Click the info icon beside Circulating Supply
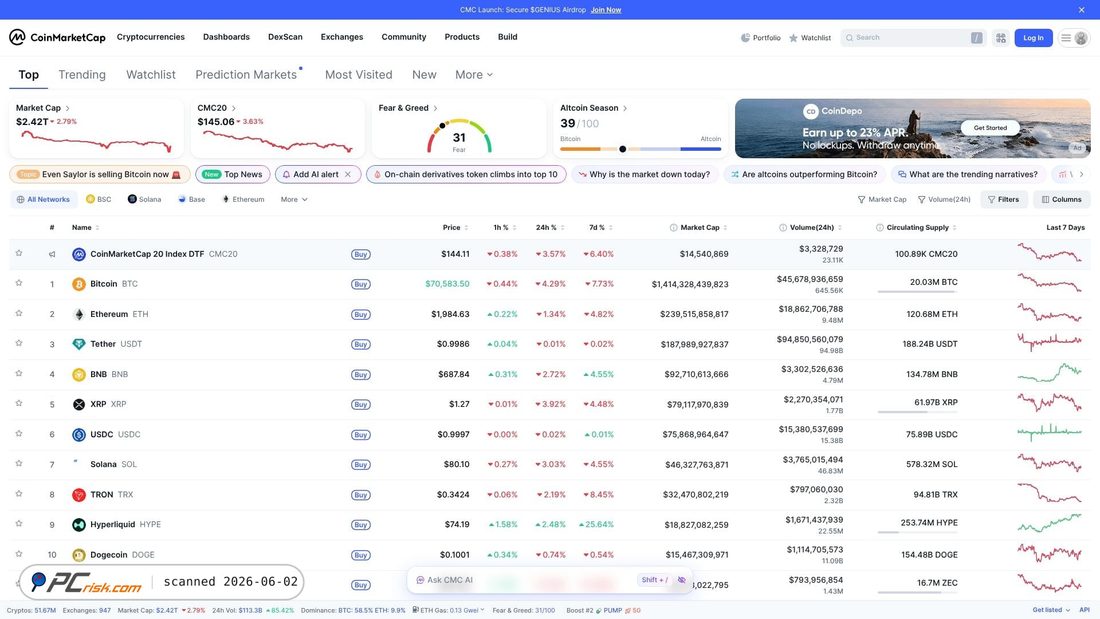Viewport: 1100px width, 619px height. [x=880, y=227]
